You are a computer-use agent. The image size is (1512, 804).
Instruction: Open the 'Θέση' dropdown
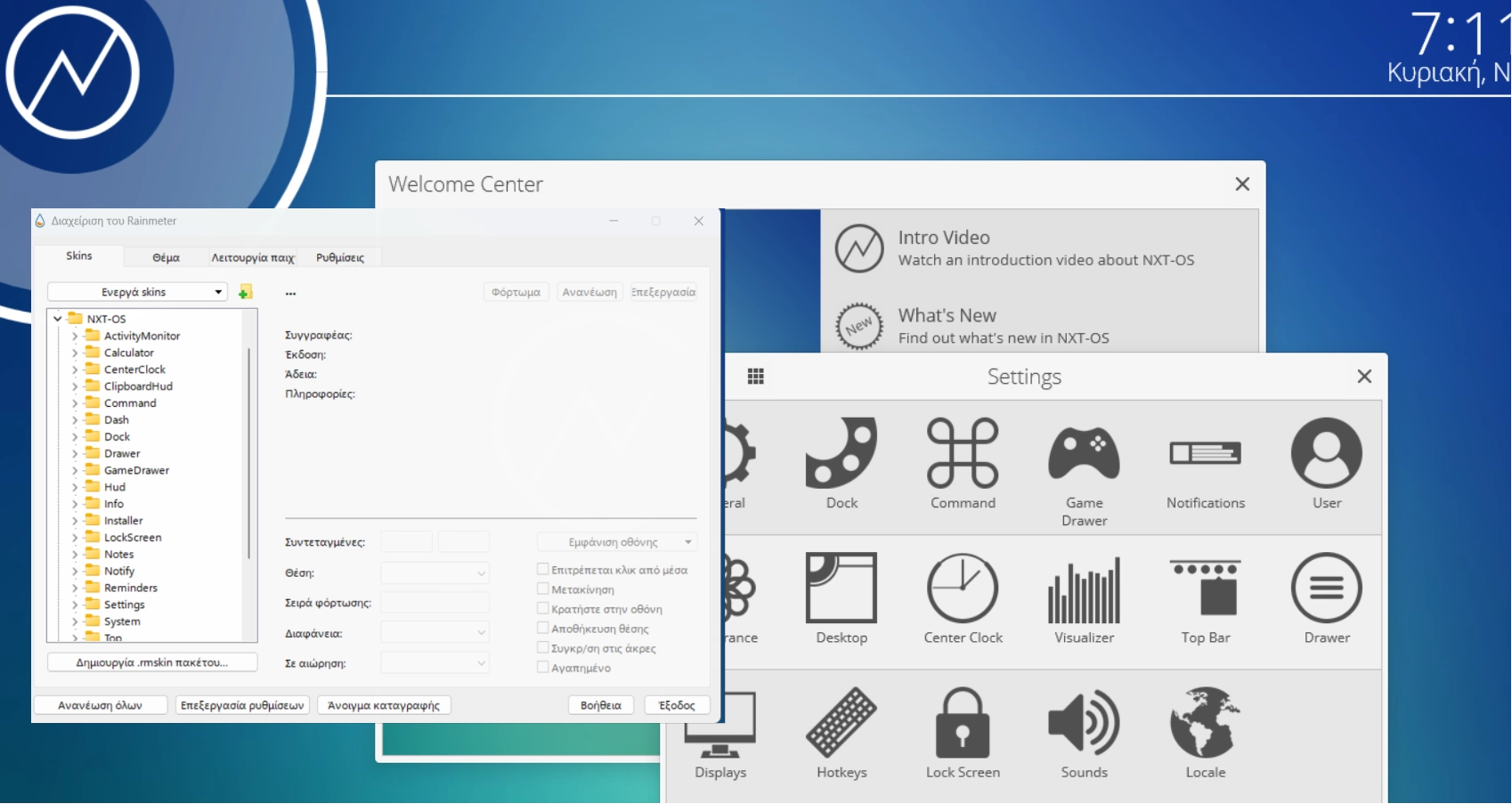point(435,573)
